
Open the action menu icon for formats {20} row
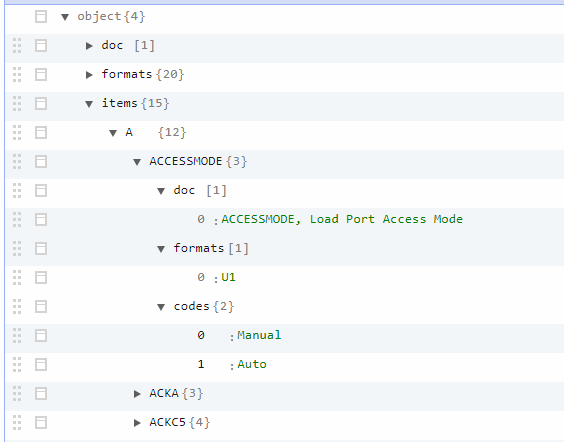click(x=41, y=75)
